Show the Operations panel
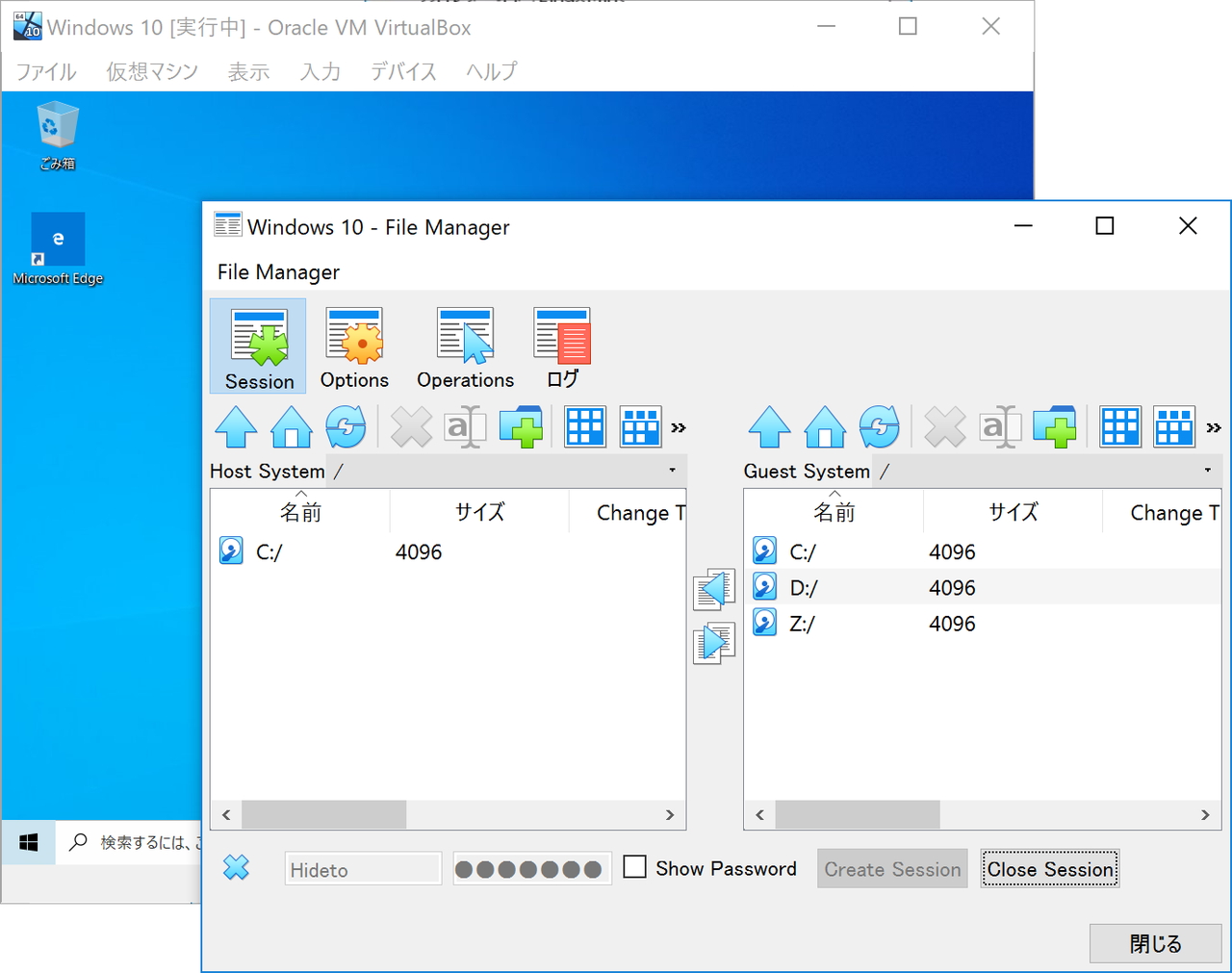 click(x=465, y=346)
